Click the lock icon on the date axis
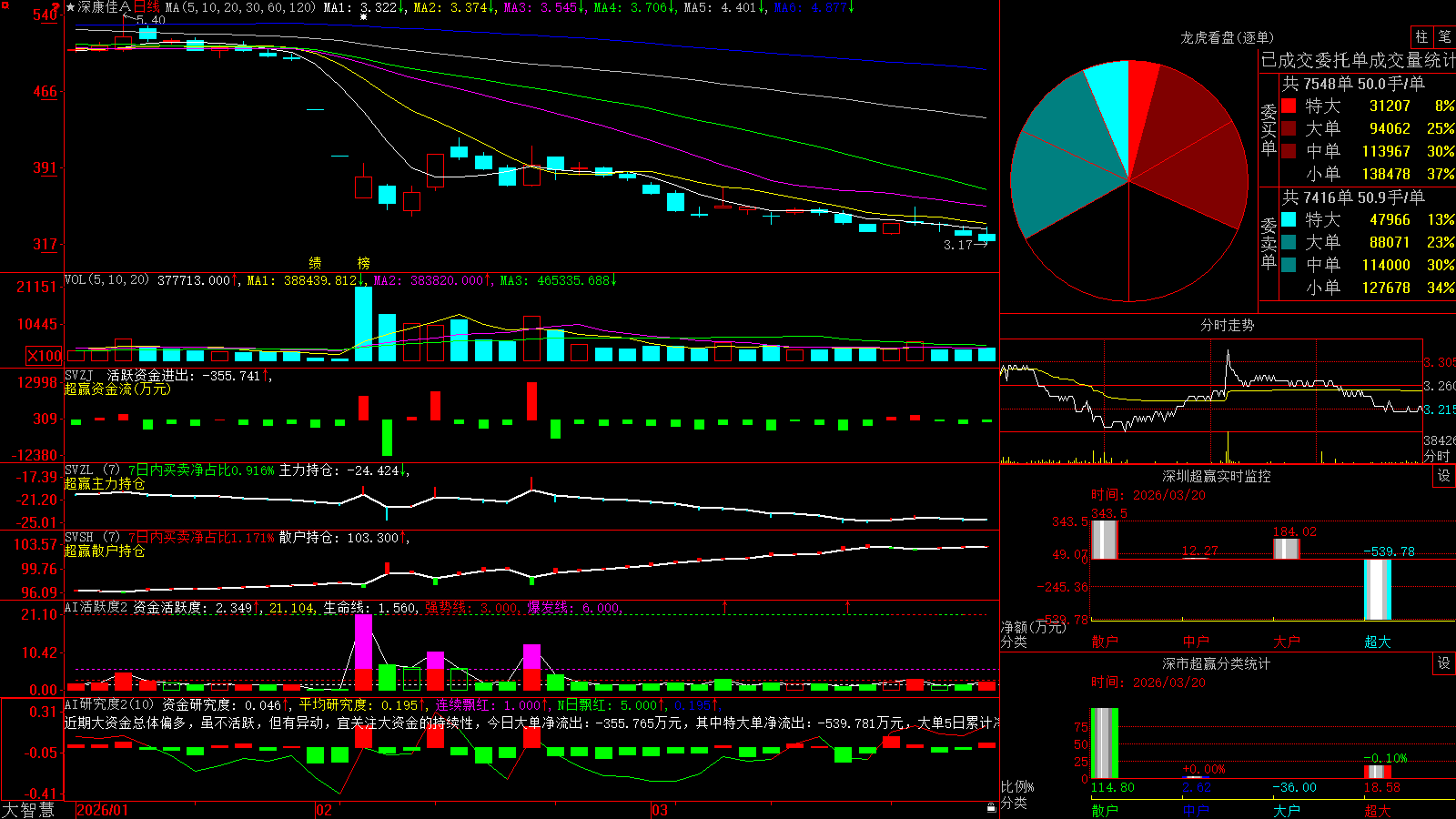Viewport: 1456px width, 819px height. click(x=991, y=808)
